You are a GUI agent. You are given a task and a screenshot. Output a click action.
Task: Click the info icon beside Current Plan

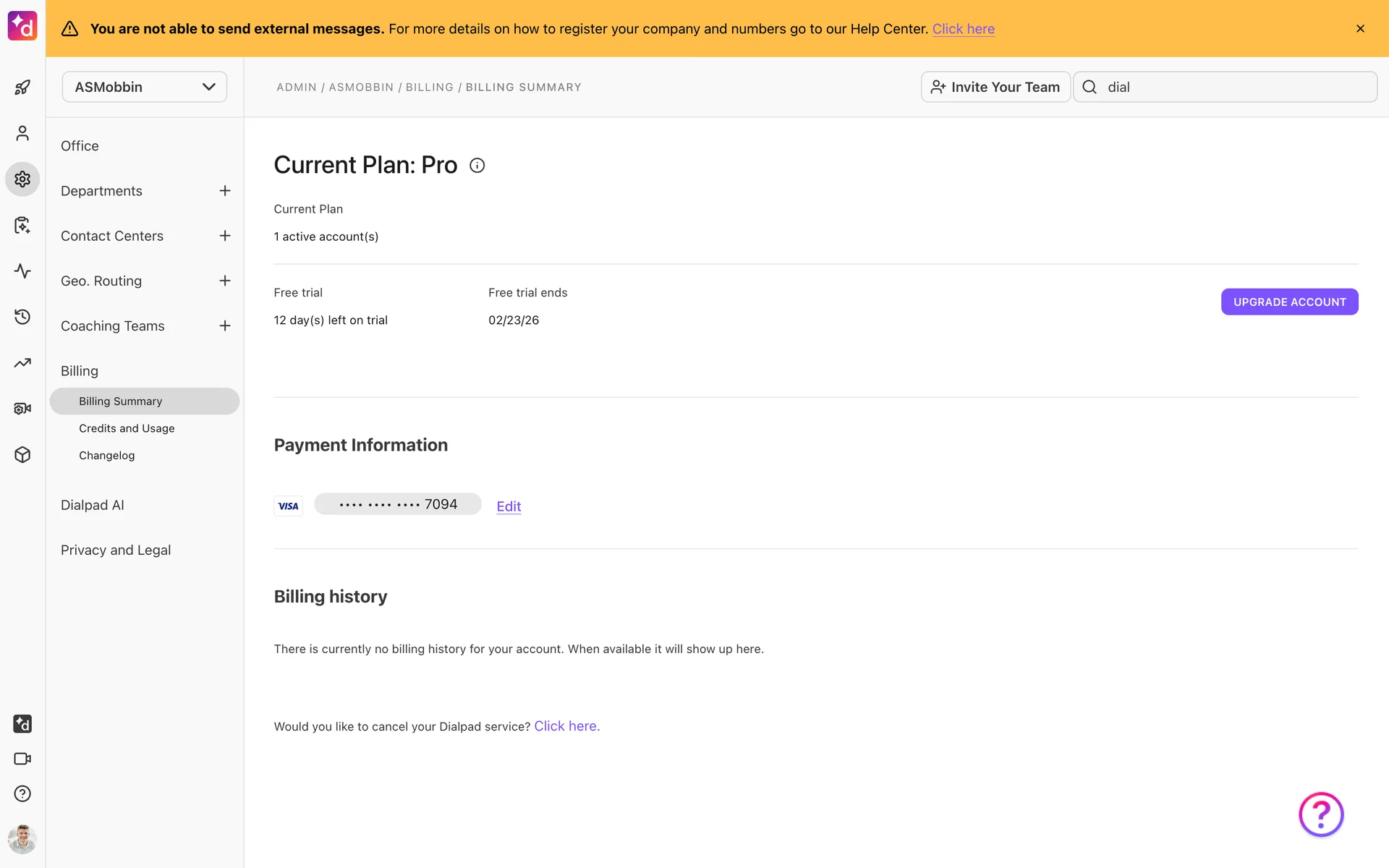click(477, 166)
